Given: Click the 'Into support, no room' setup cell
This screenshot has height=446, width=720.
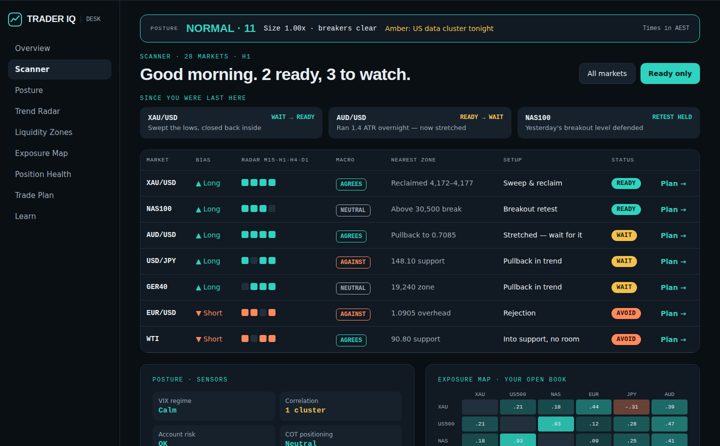Looking at the screenshot, I should (541, 339).
